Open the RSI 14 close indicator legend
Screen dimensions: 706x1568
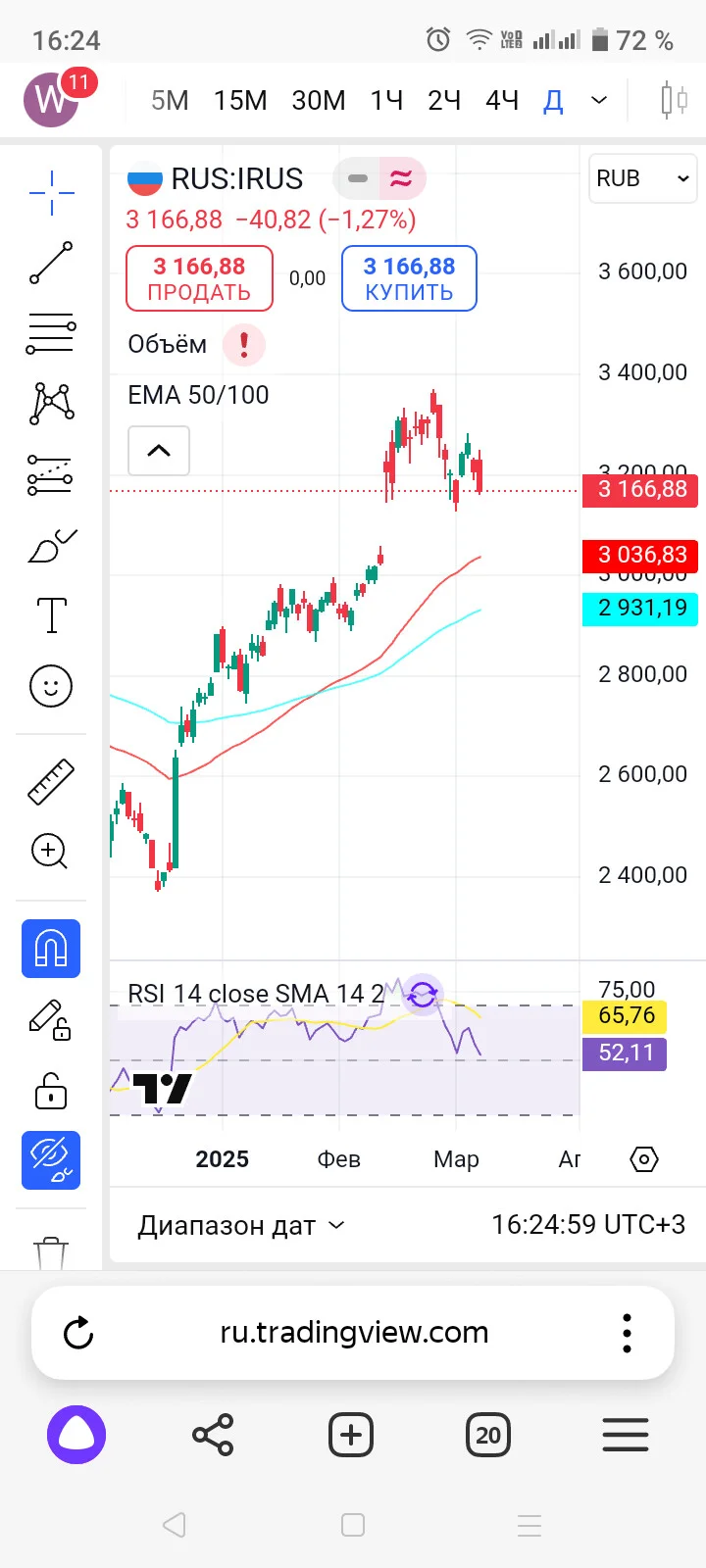(256, 994)
